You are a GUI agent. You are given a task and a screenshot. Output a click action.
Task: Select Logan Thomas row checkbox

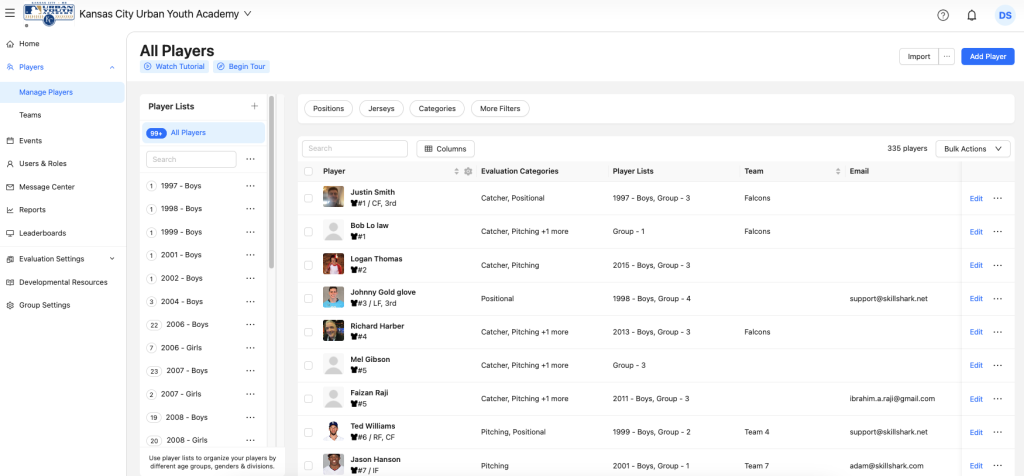308,265
